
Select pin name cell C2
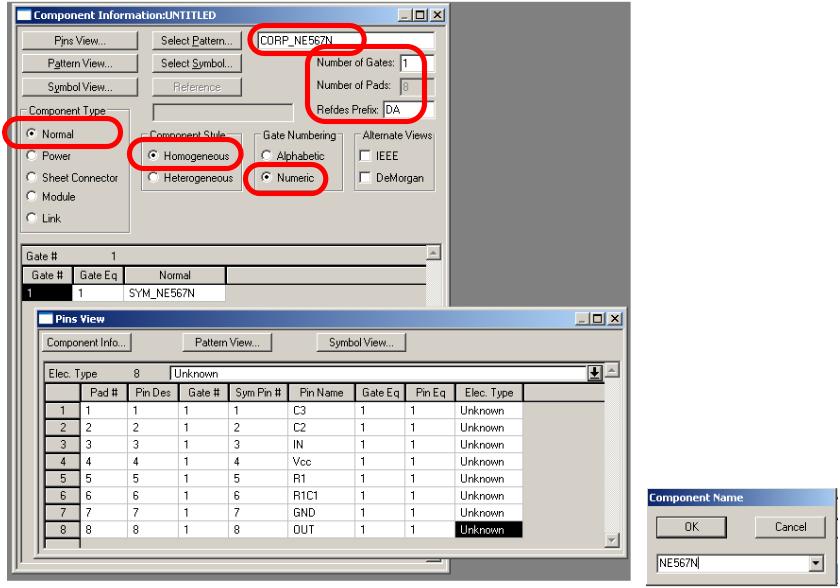pyautogui.click(x=321, y=428)
